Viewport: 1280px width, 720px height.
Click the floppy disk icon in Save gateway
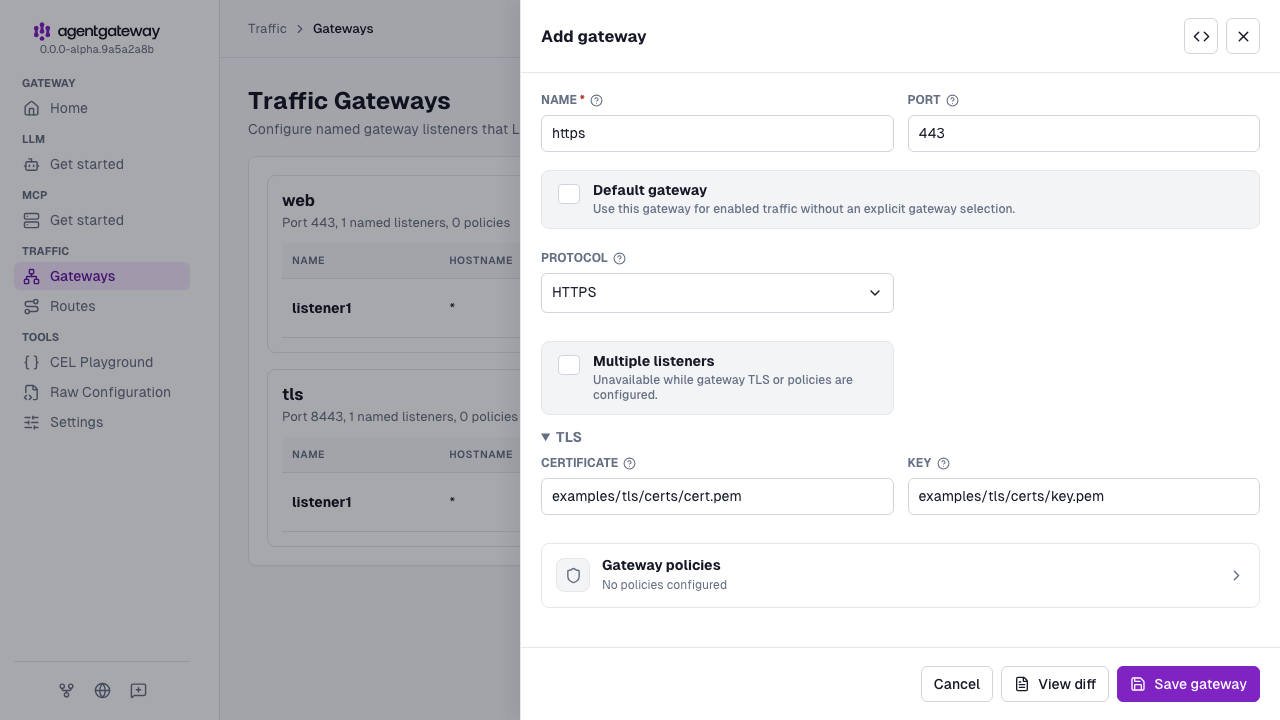[x=1138, y=684]
